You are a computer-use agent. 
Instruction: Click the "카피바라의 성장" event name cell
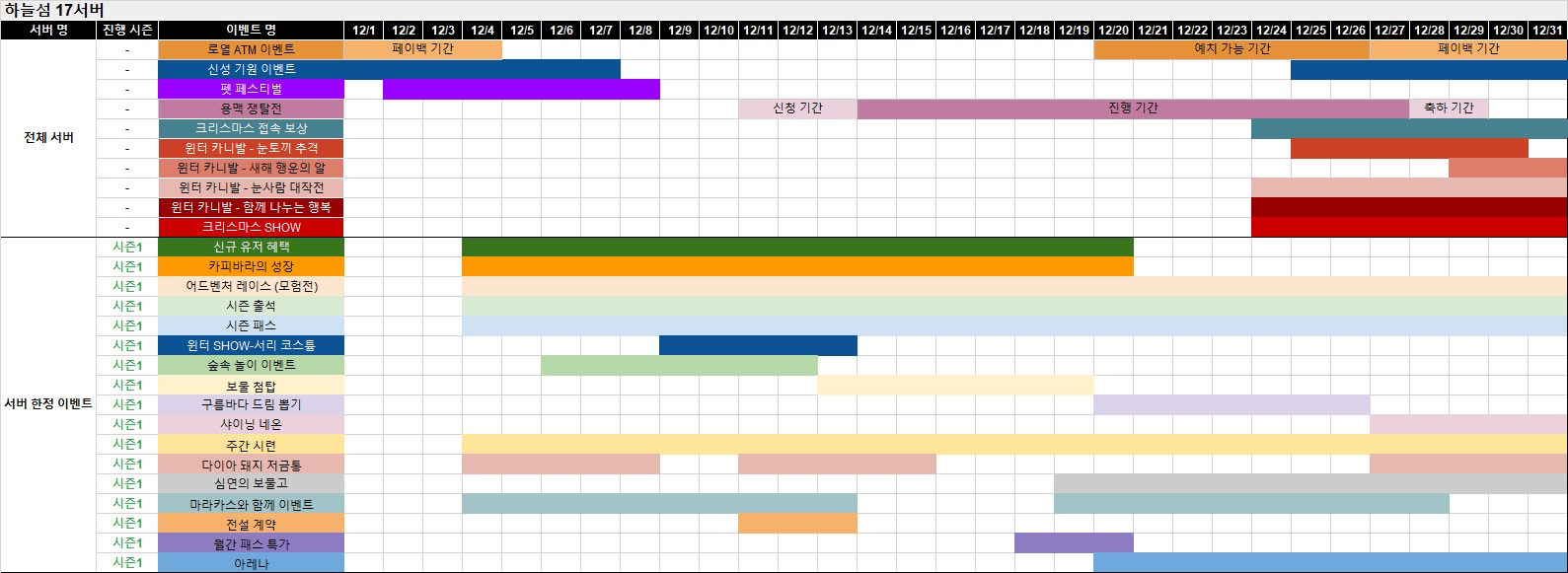(x=251, y=266)
